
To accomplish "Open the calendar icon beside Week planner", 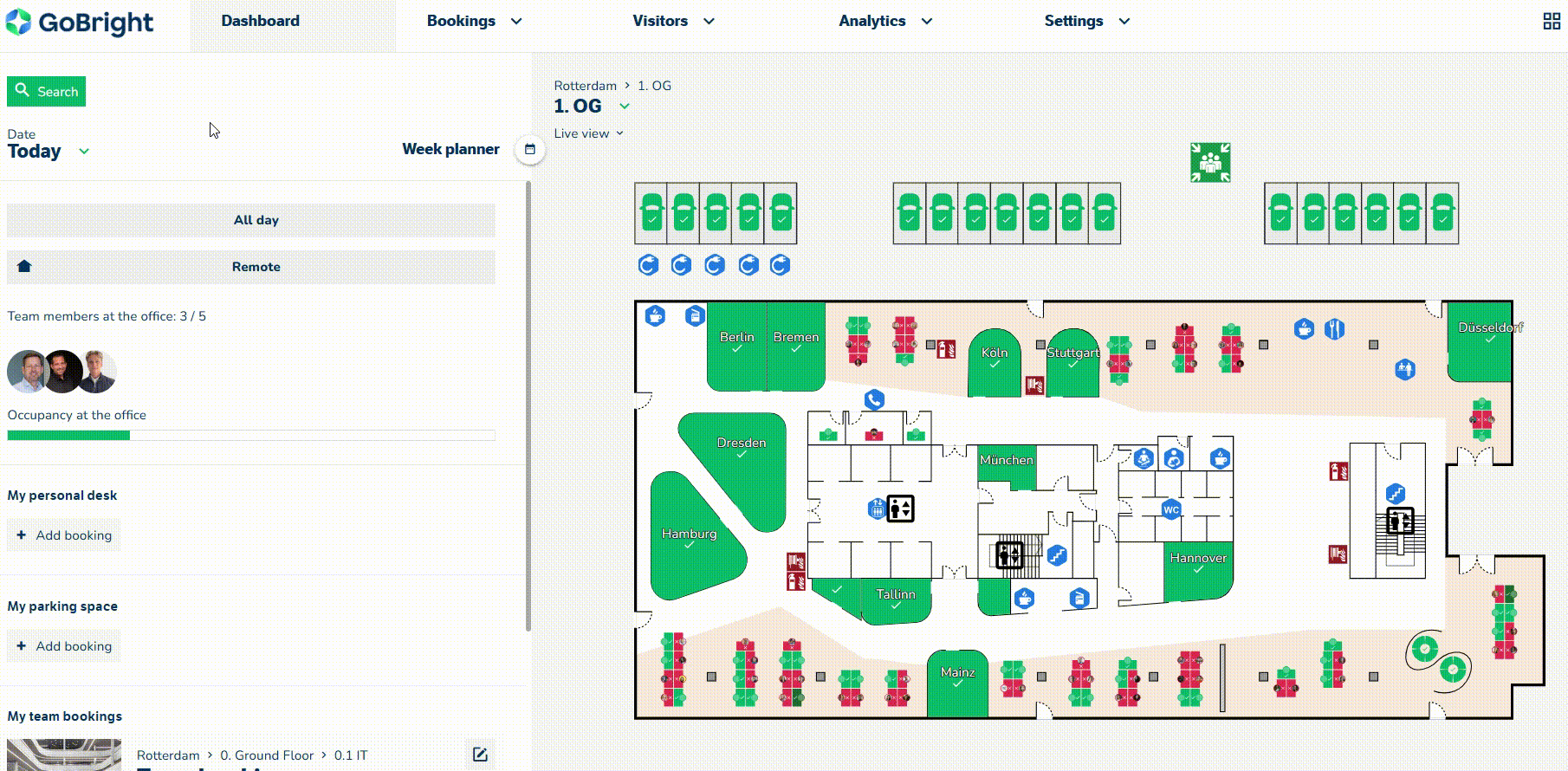I will coord(530,149).
